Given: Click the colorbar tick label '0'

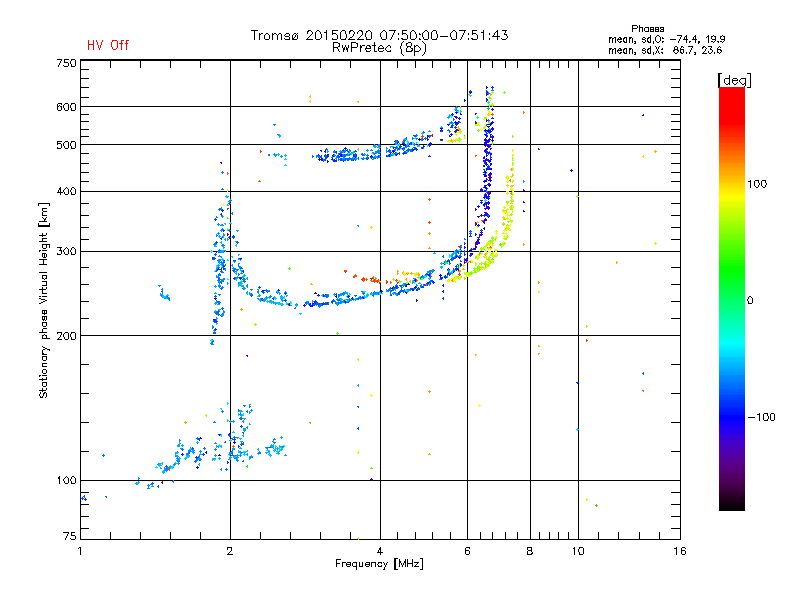Looking at the screenshot, I should [750, 301].
